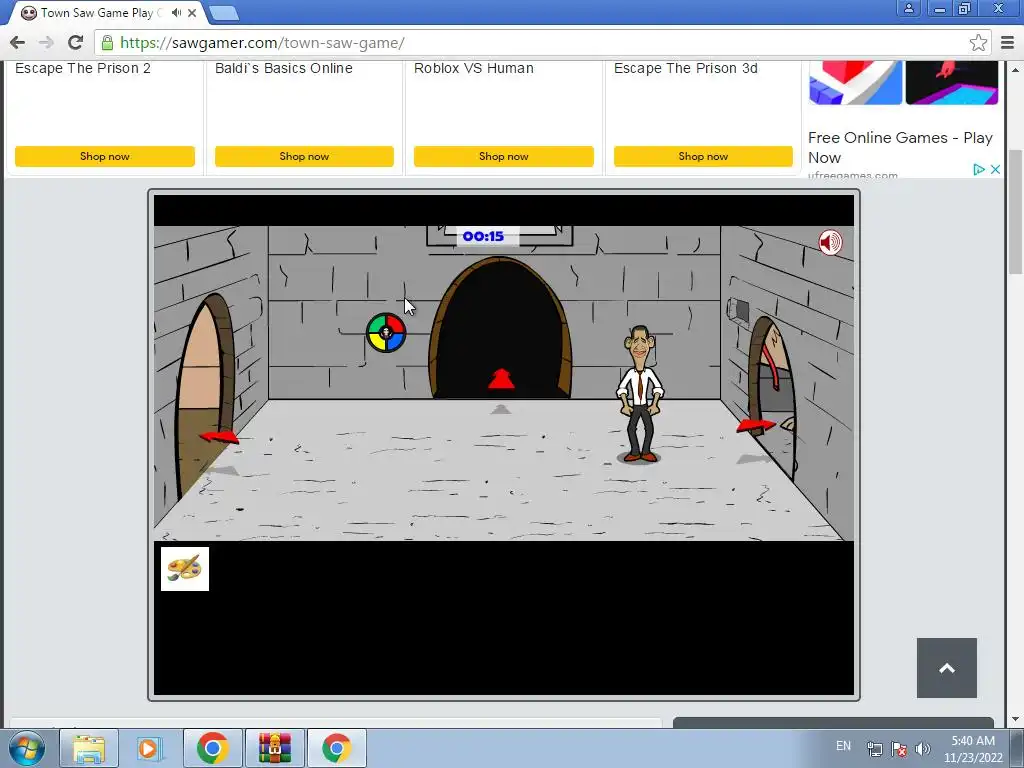Screen dimensions: 1024x768
Task: Click the browser back arrow
Action: coord(18,43)
